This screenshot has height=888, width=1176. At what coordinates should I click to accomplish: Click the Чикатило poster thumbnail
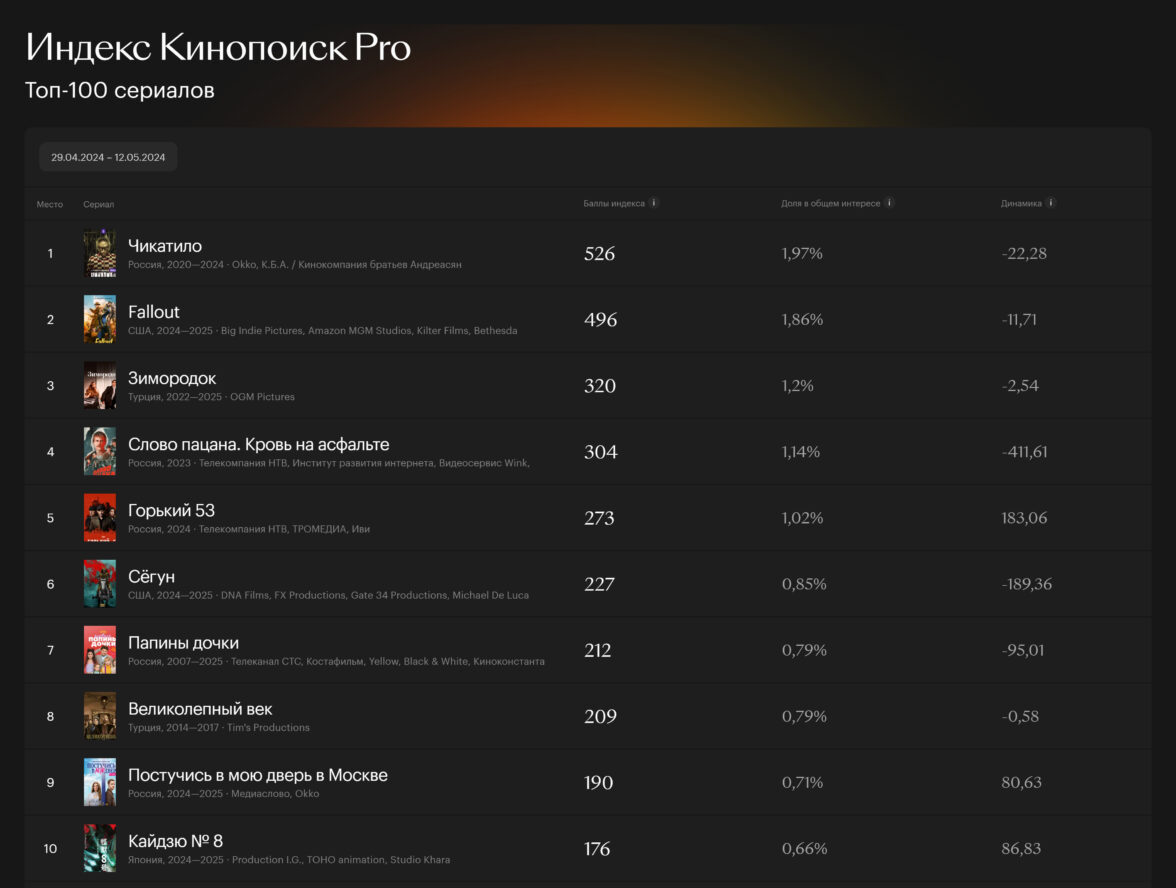[x=99, y=254]
